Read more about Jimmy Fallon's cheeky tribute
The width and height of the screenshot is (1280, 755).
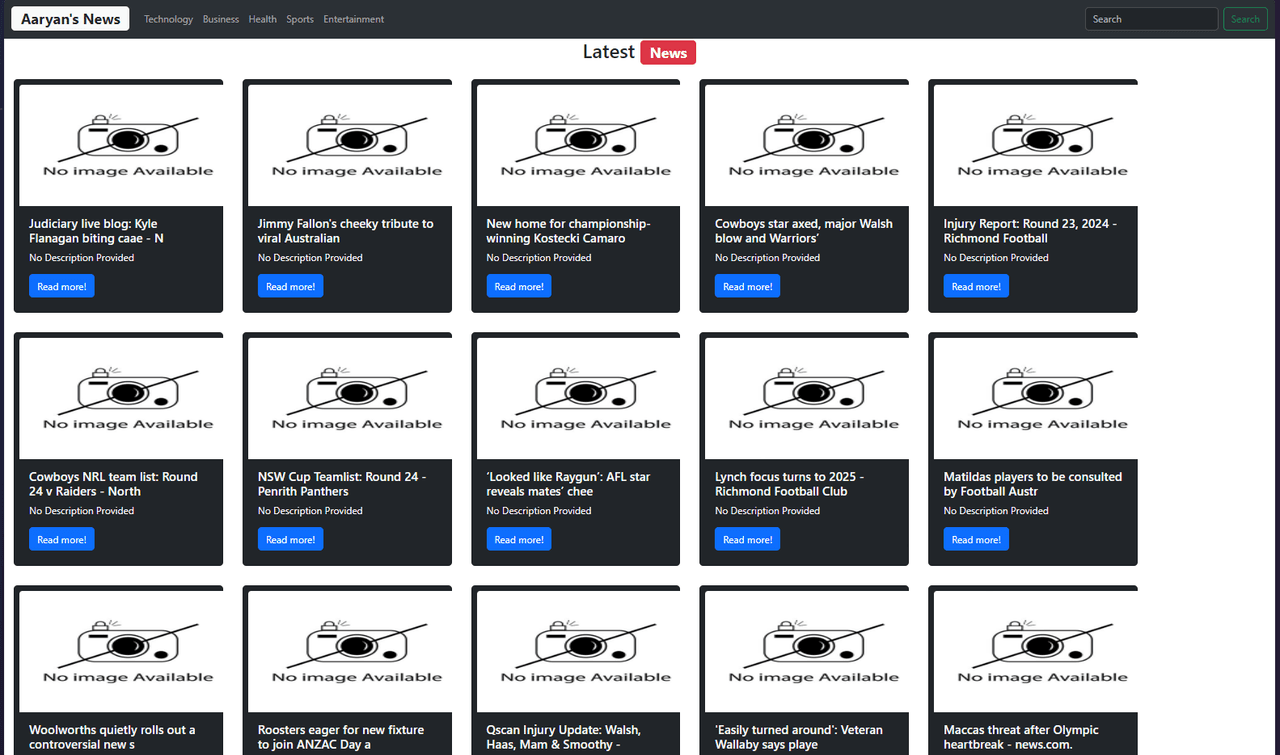point(290,287)
